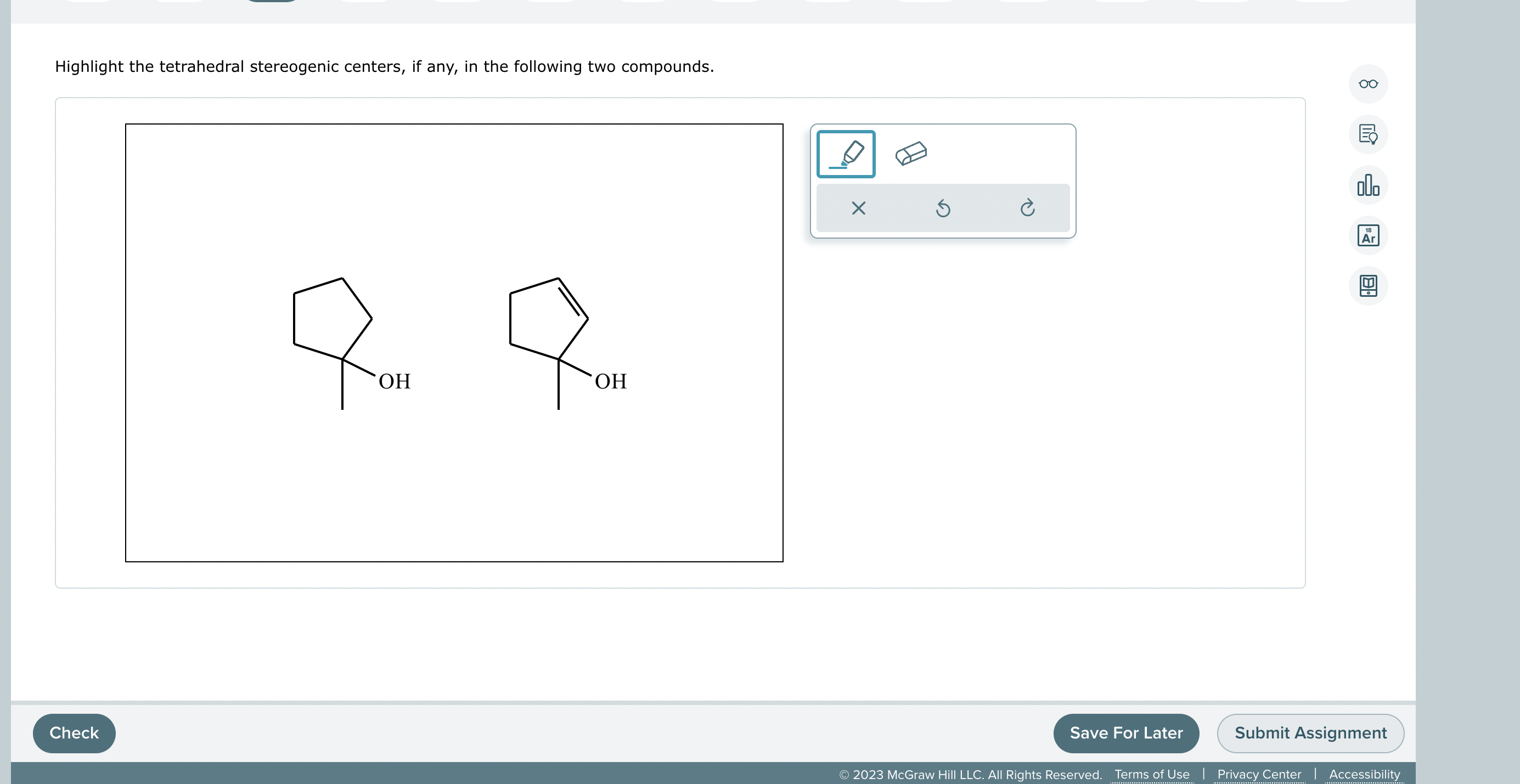Click the Check button
Image resolution: width=1520 pixels, height=784 pixels.
pyautogui.click(x=74, y=732)
